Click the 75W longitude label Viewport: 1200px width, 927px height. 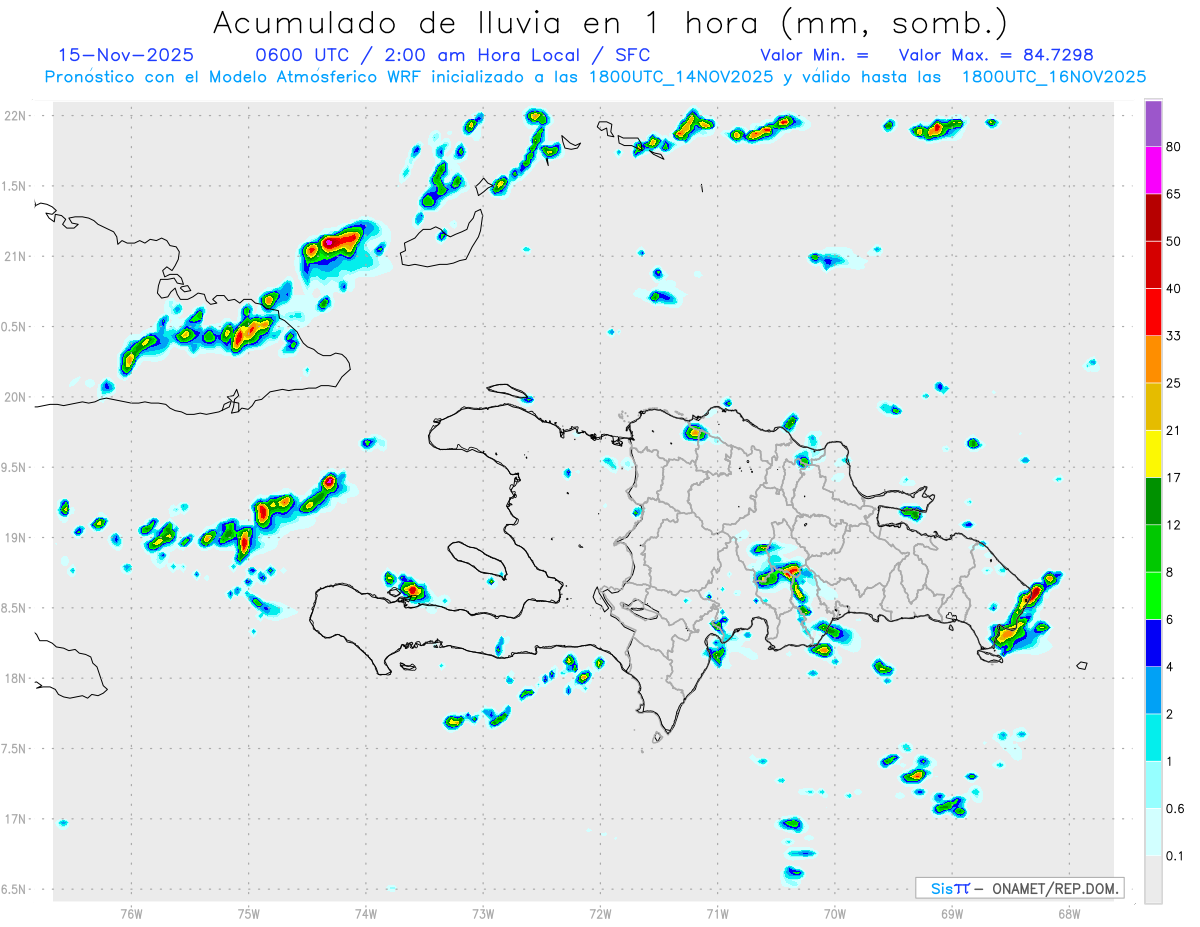pyautogui.click(x=248, y=913)
